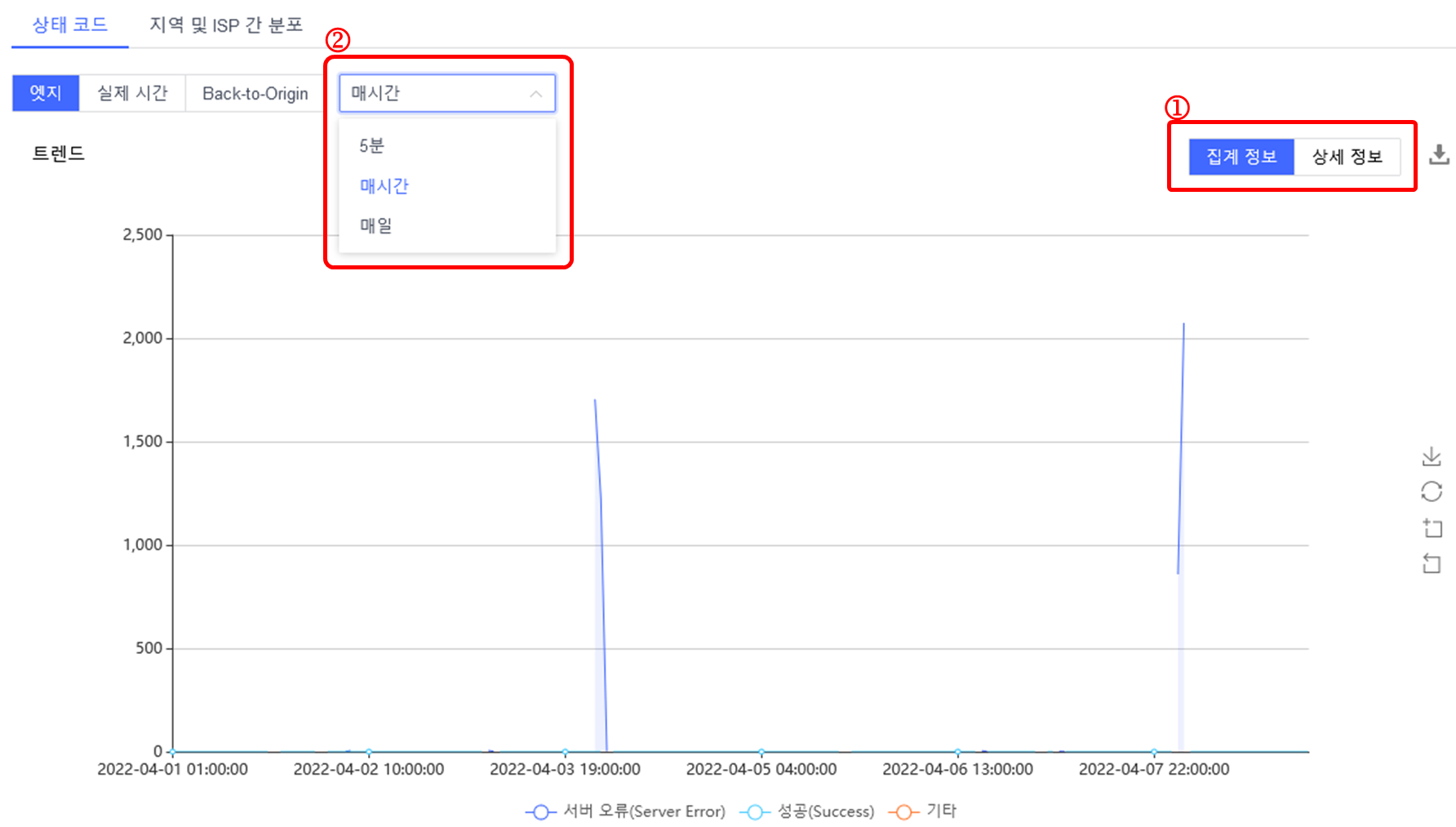Click the 2022-04-01 01:00:00 axis label
This screenshot has width=1456, height=827.
172,769
